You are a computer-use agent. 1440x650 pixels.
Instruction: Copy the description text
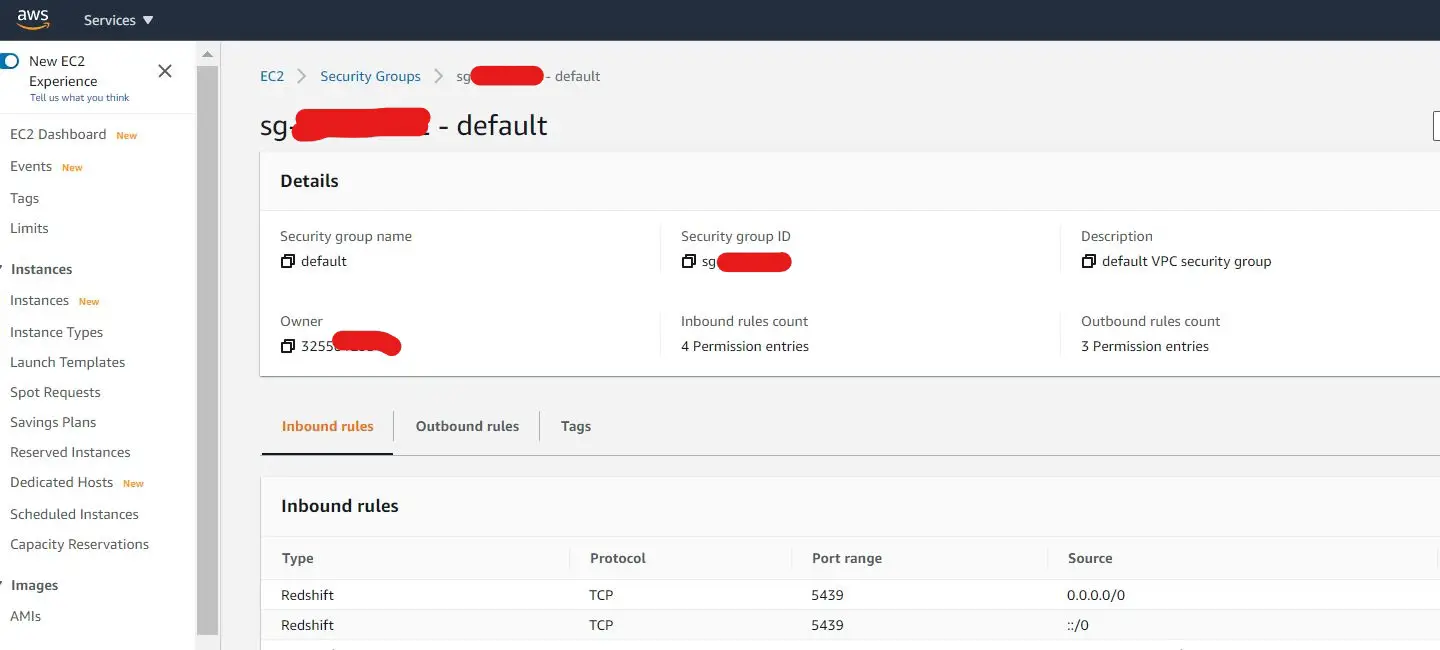pos(1088,261)
